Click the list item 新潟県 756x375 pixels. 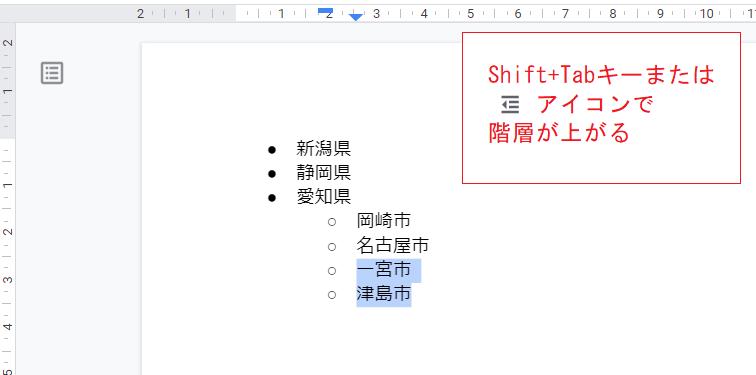pyautogui.click(x=324, y=148)
